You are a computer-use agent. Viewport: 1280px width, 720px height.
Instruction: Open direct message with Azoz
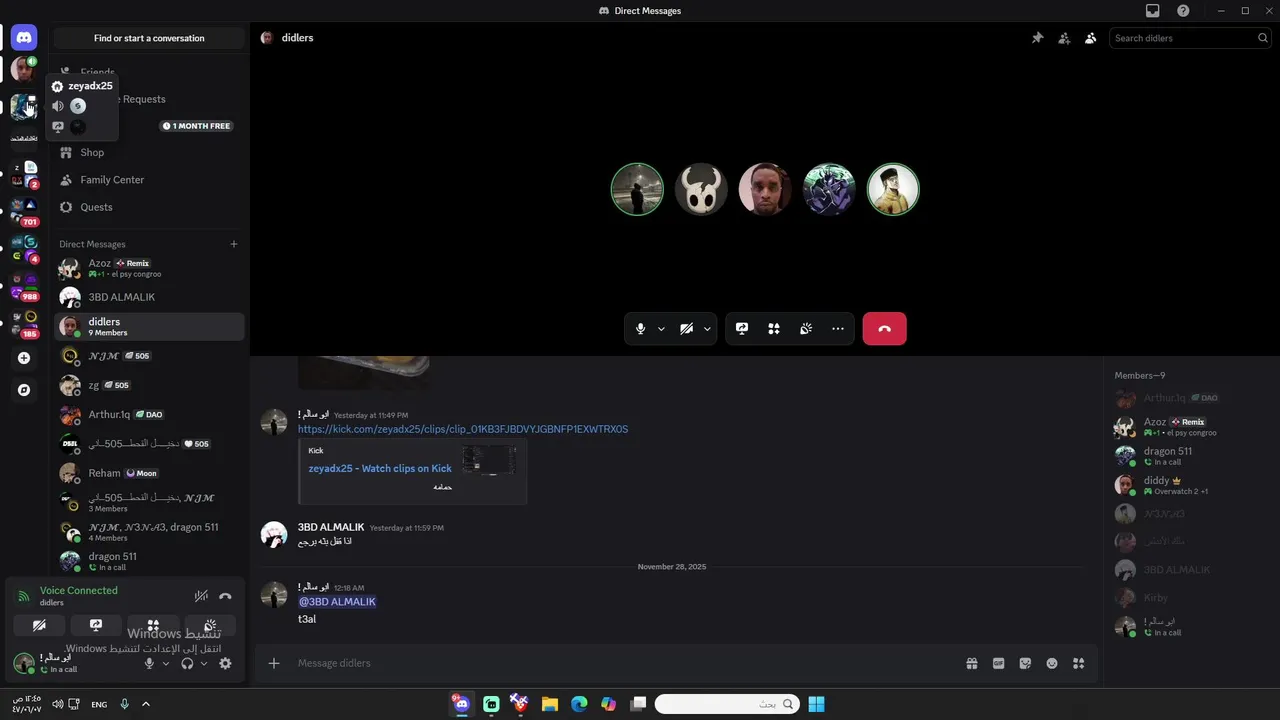click(x=149, y=268)
